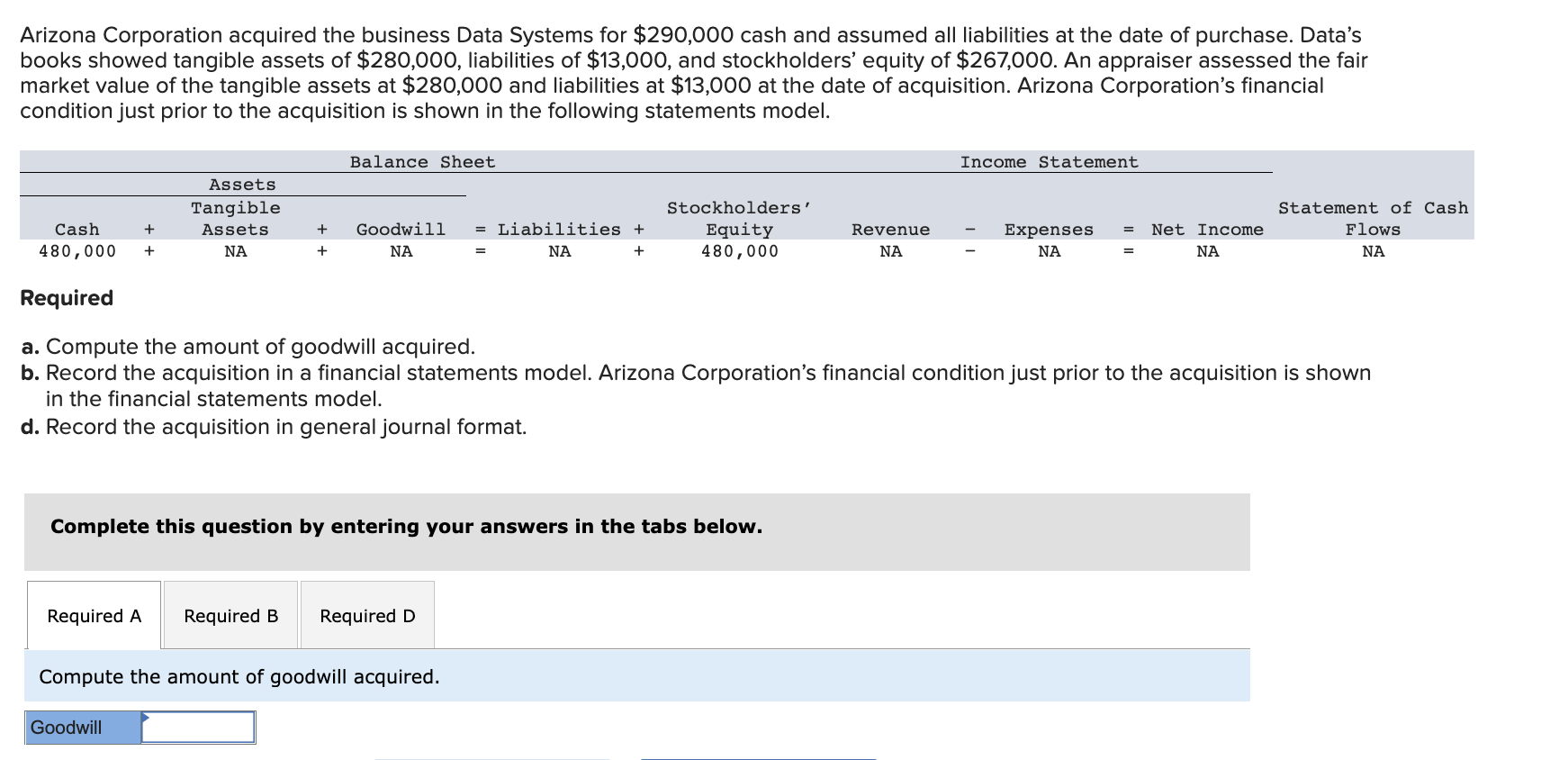Viewport: 1568px width, 760px height.
Task: Click the Stockholders' Equity column header
Action: click(739, 219)
